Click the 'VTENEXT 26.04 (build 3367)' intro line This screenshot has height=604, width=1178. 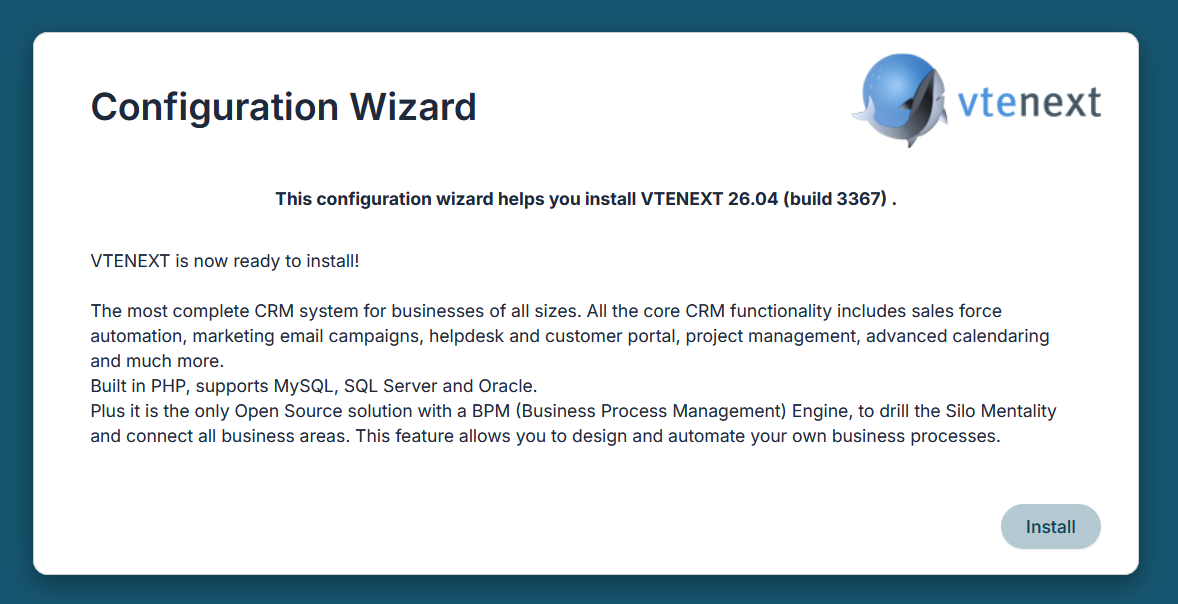[586, 199]
